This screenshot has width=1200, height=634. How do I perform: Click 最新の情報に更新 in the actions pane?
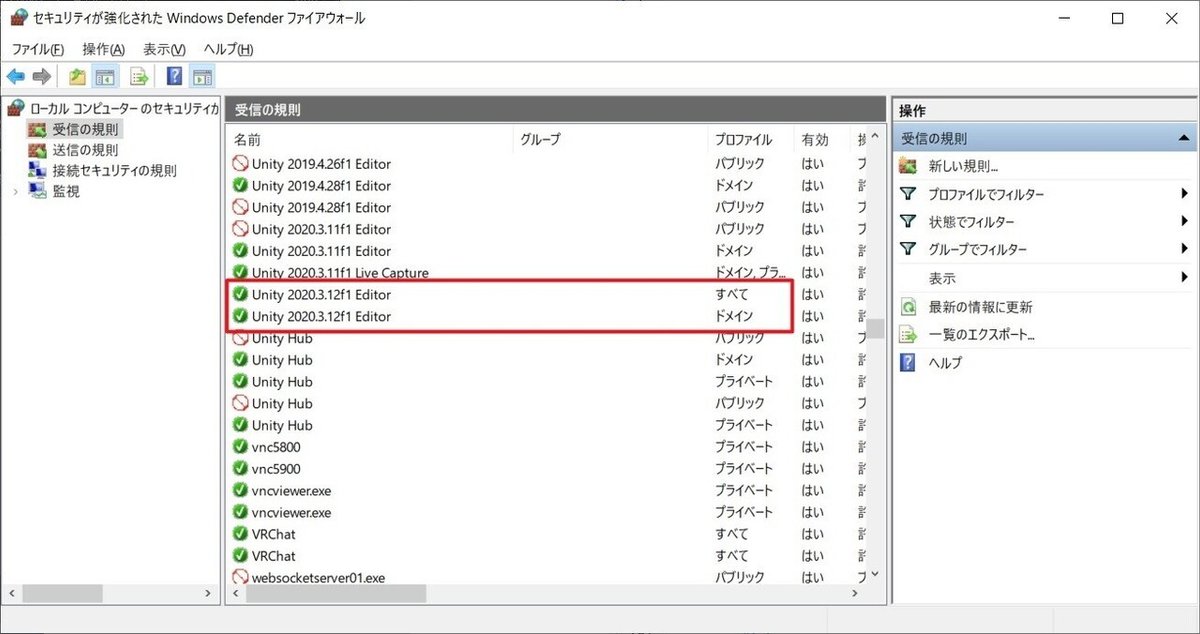(x=980, y=307)
